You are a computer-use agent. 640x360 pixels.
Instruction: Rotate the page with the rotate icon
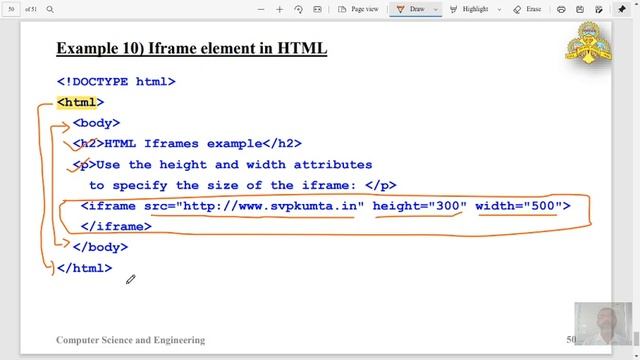coord(298,9)
